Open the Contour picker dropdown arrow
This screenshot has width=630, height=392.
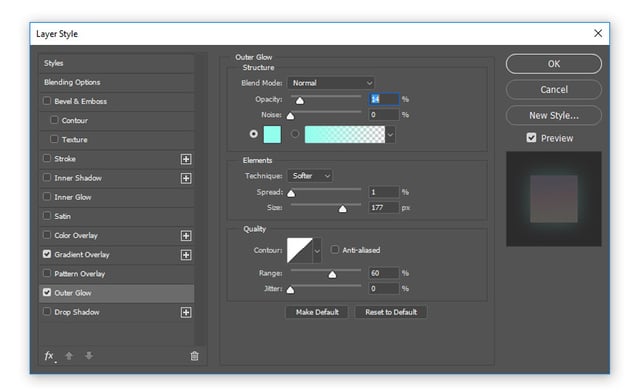click(317, 251)
